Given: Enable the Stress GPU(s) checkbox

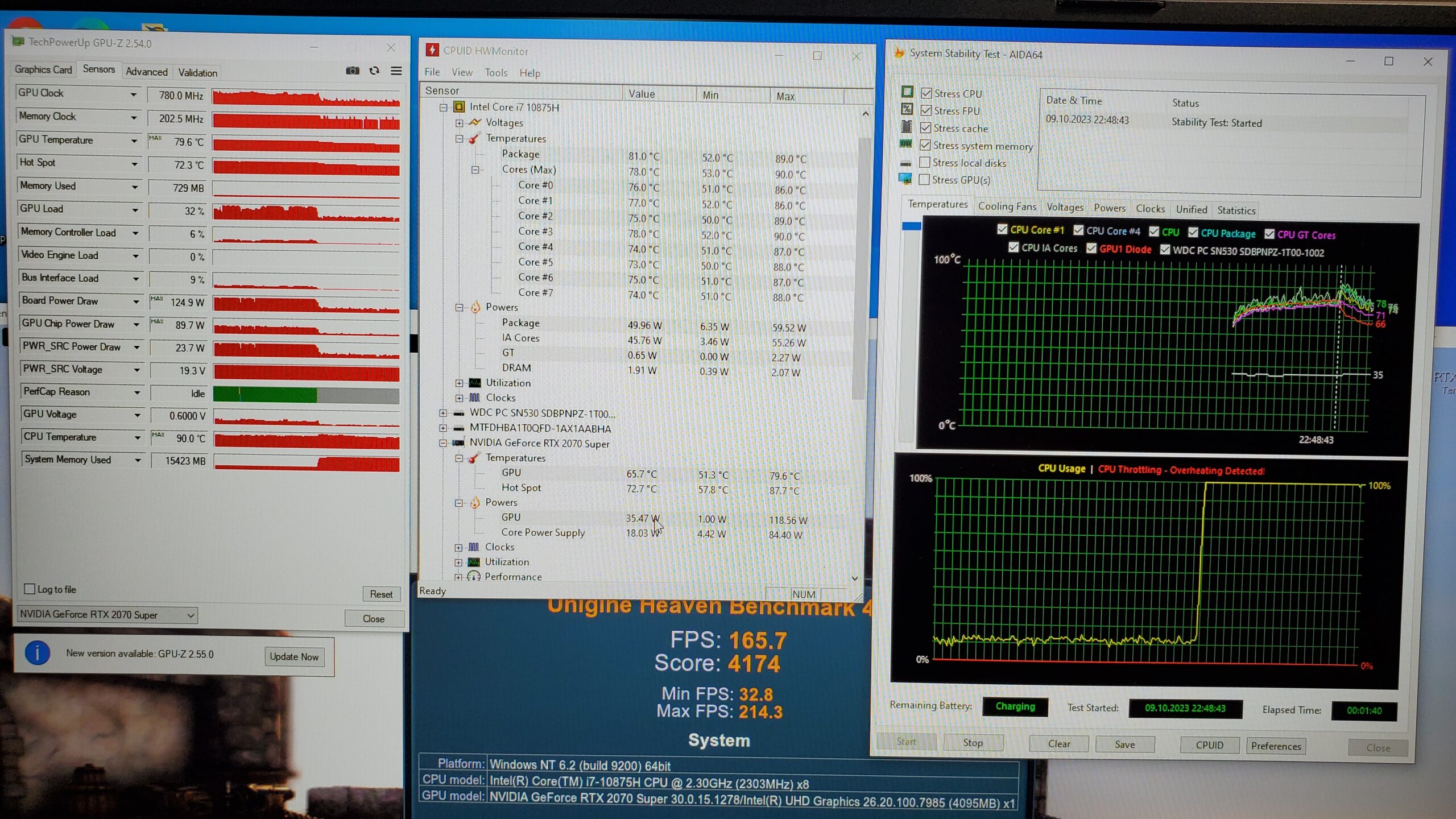Looking at the screenshot, I should (924, 180).
